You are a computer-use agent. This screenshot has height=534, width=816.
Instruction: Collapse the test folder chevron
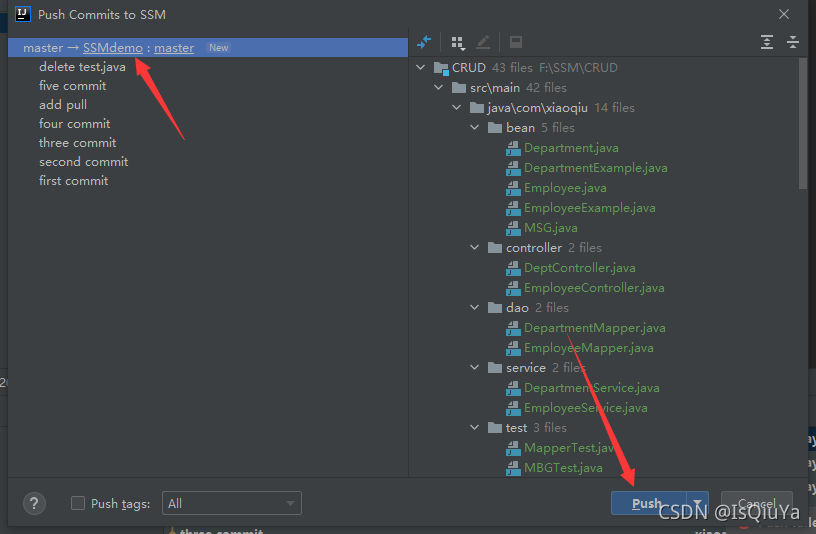pyautogui.click(x=475, y=427)
